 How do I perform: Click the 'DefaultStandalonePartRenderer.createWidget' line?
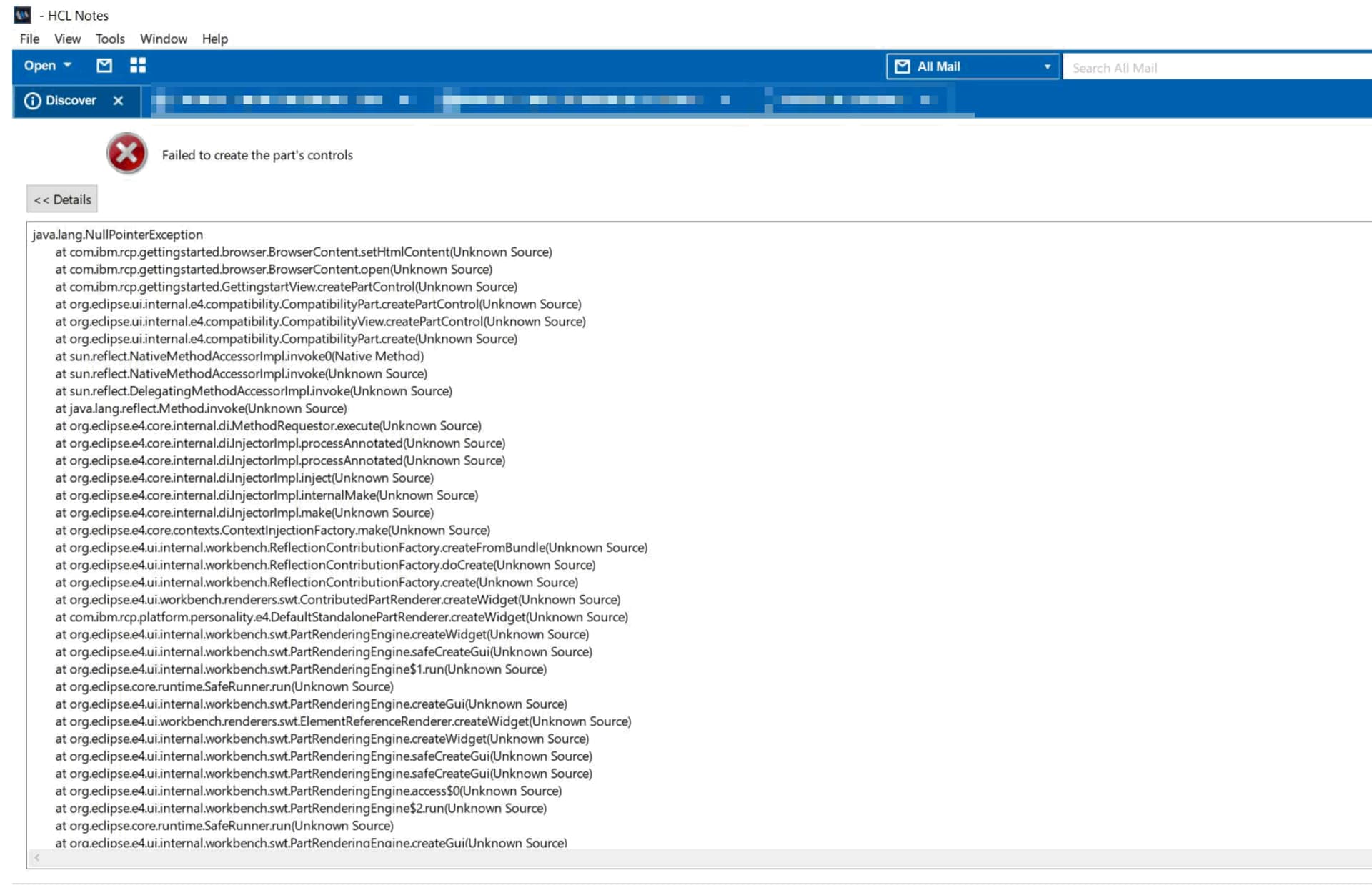[x=342, y=617]
